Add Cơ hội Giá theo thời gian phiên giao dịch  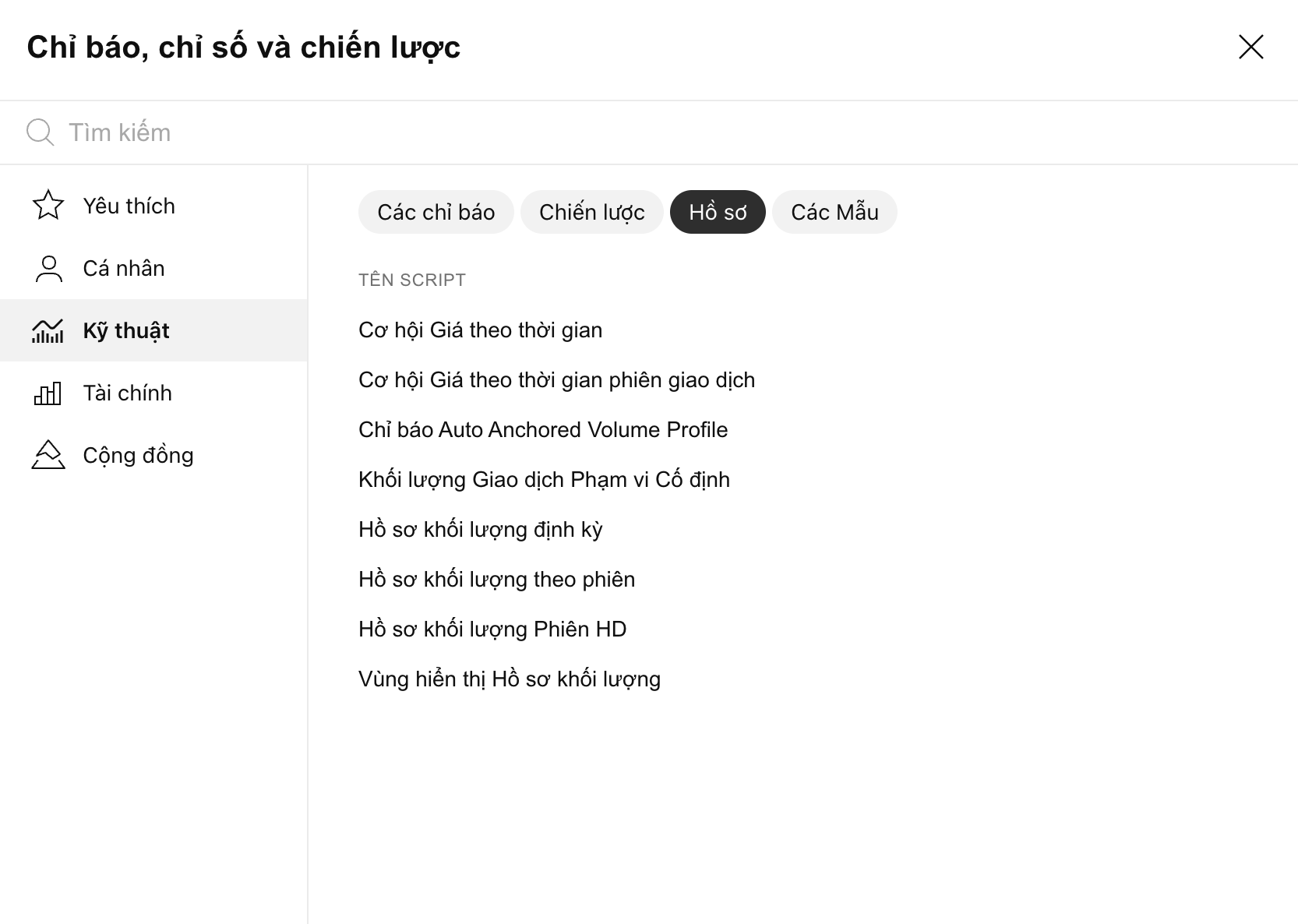pyautogui.click(x=556, y=380)
